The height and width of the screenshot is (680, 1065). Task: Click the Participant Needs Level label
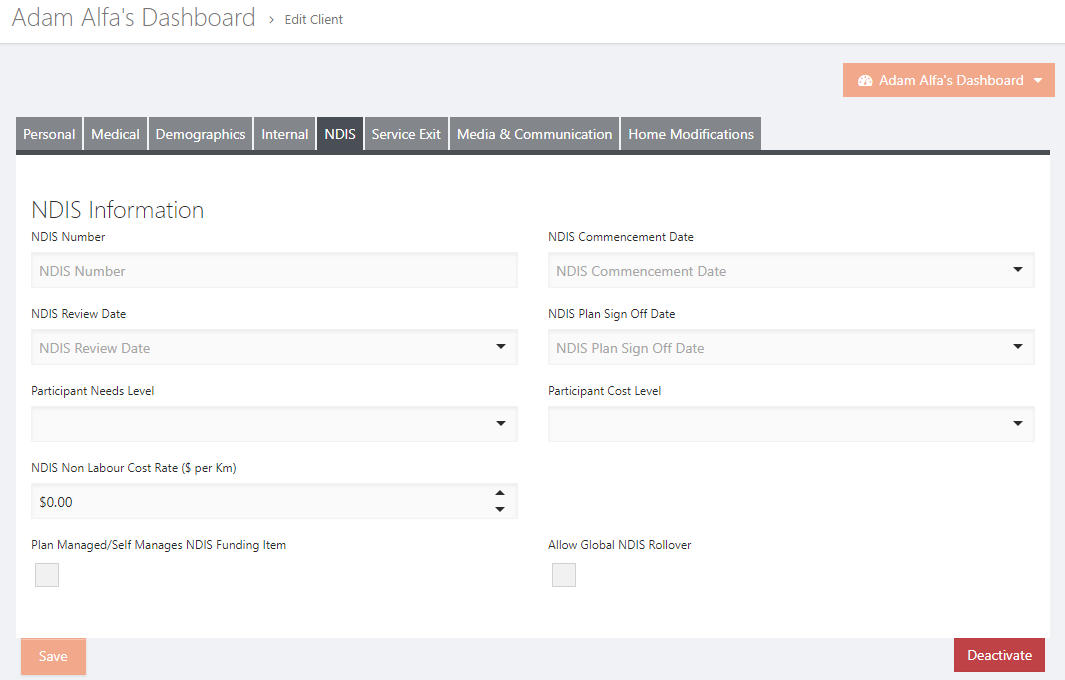click(x=92, y=391)
